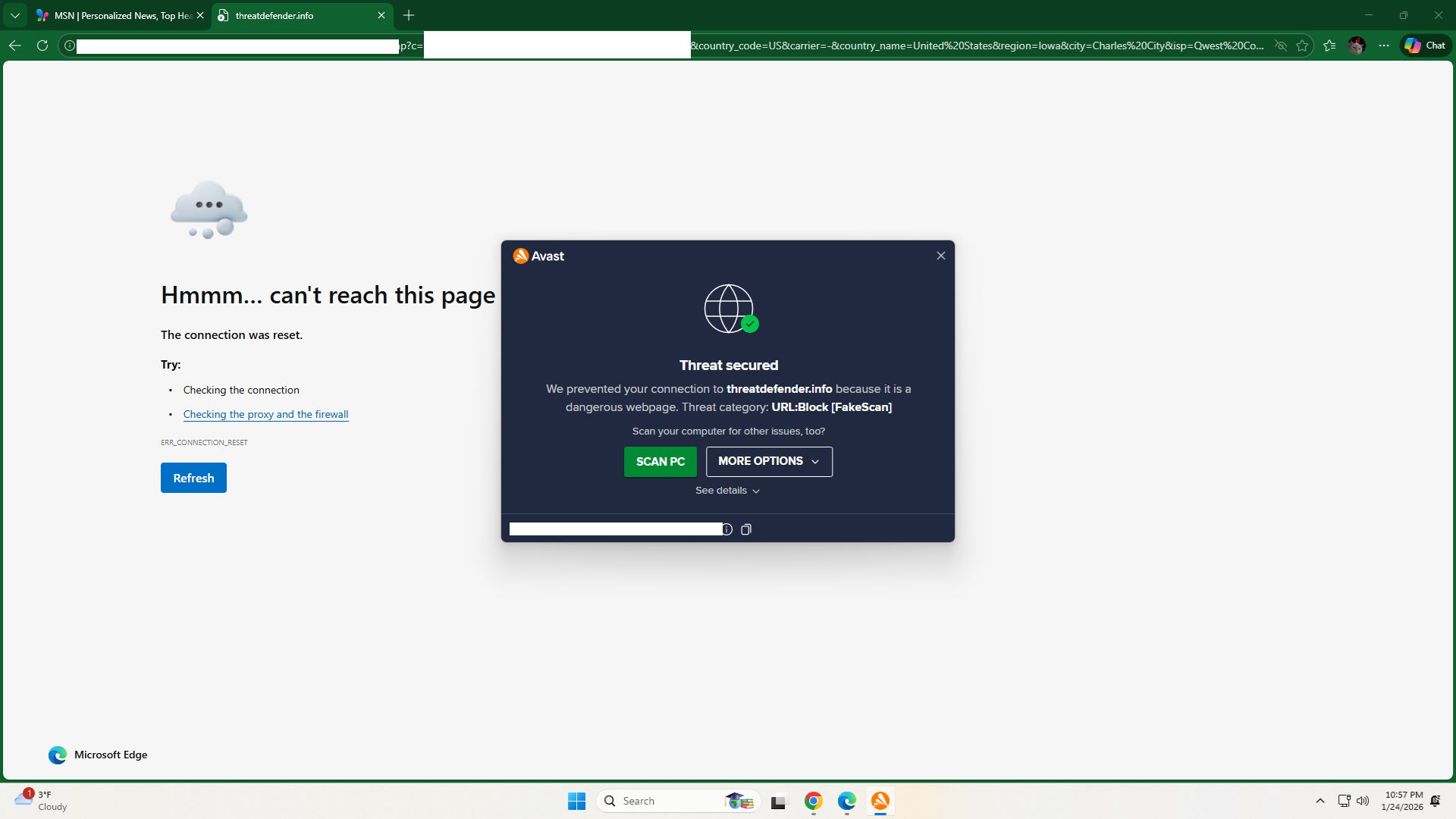Image resolution: width=1456 pixels, height=819 pixels.
Task: Open the notification bell icon
Action: (x=1436, y=801)
